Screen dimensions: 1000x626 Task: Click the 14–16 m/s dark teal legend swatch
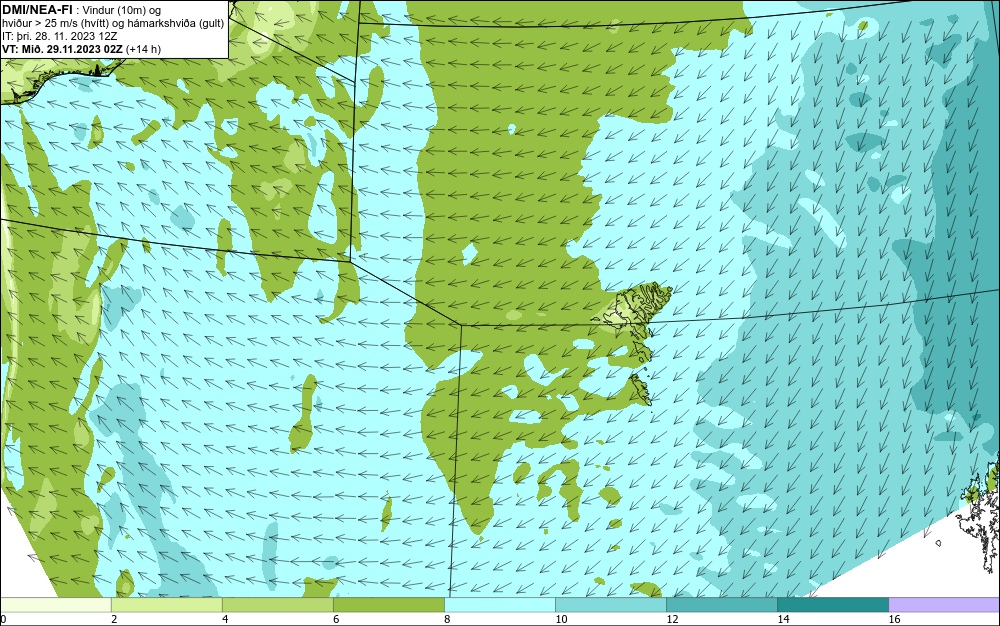[832, 604]
